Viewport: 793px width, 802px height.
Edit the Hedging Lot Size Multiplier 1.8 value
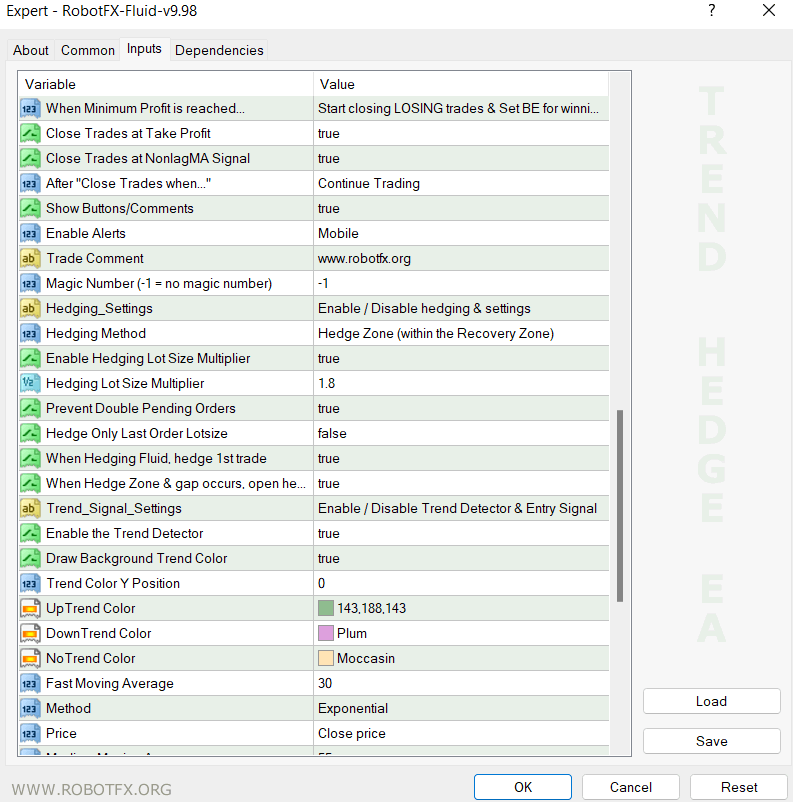point(461,384)
